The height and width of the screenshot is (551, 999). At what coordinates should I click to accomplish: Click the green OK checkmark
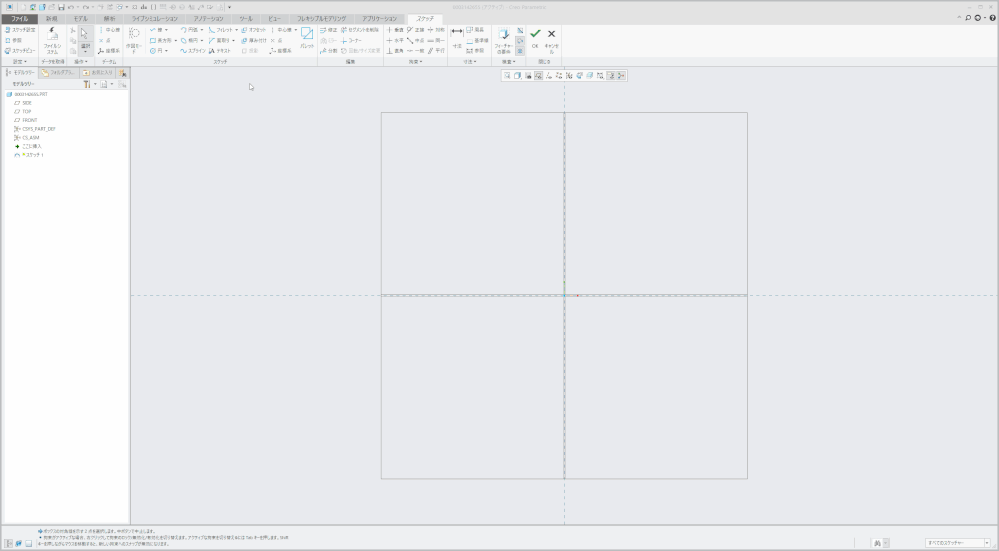(535, 35)
